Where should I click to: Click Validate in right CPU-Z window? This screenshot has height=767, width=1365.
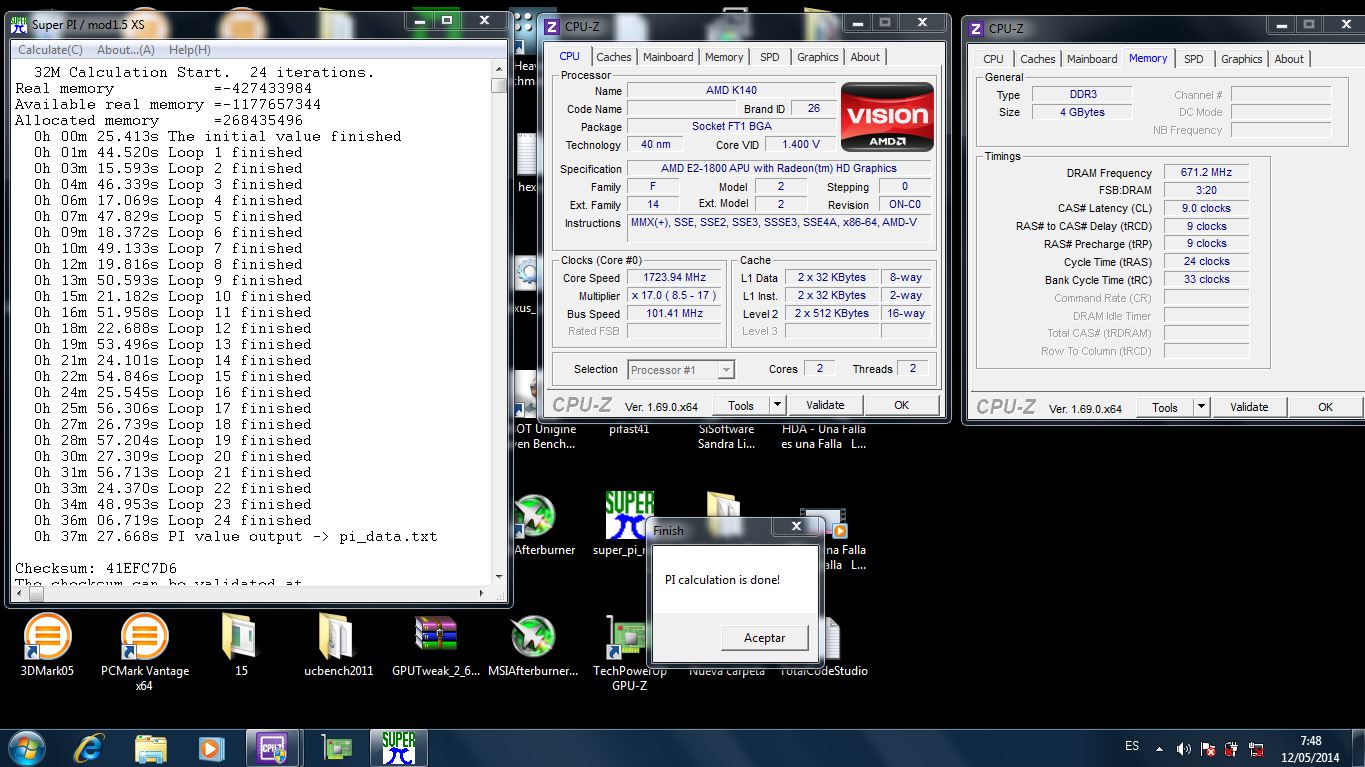coord(1249,407)
